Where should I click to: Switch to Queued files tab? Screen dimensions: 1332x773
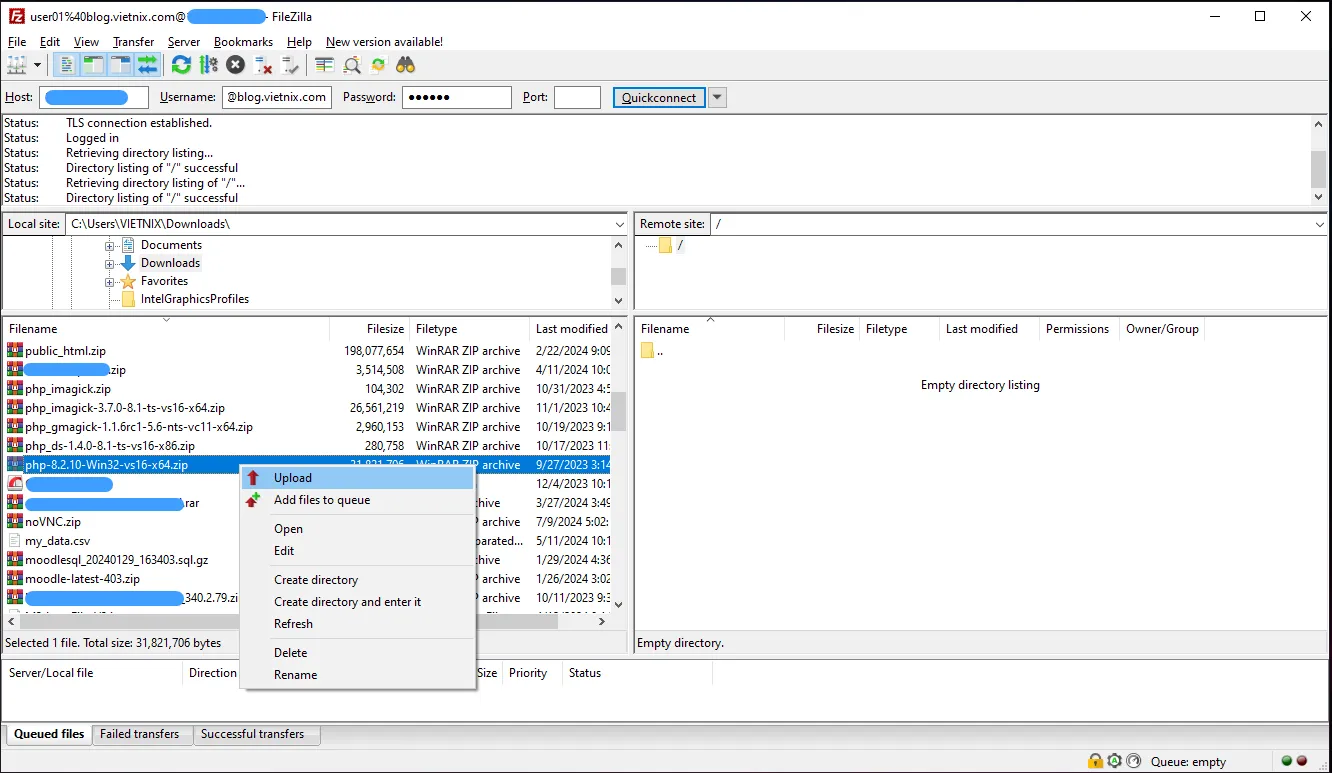coord(49,734)
